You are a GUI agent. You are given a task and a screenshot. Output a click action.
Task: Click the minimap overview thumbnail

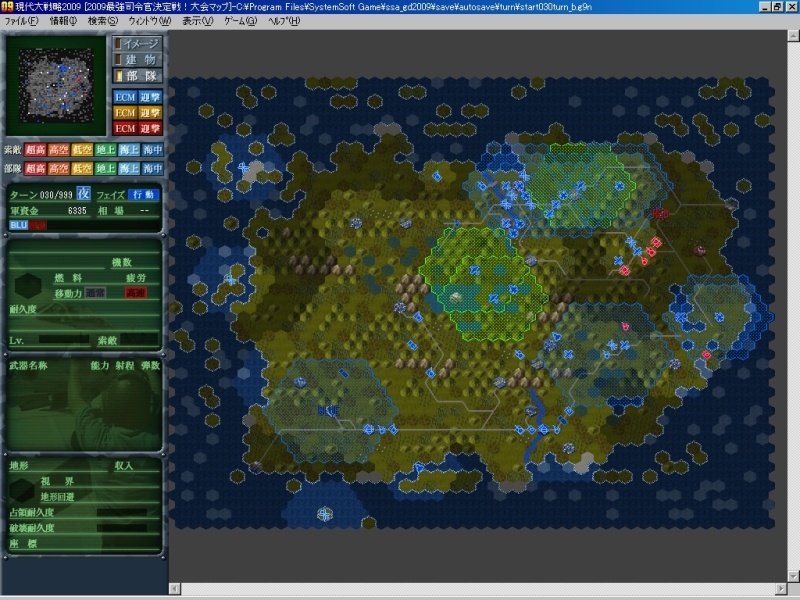pyautogui.click(x=56, y=85)
